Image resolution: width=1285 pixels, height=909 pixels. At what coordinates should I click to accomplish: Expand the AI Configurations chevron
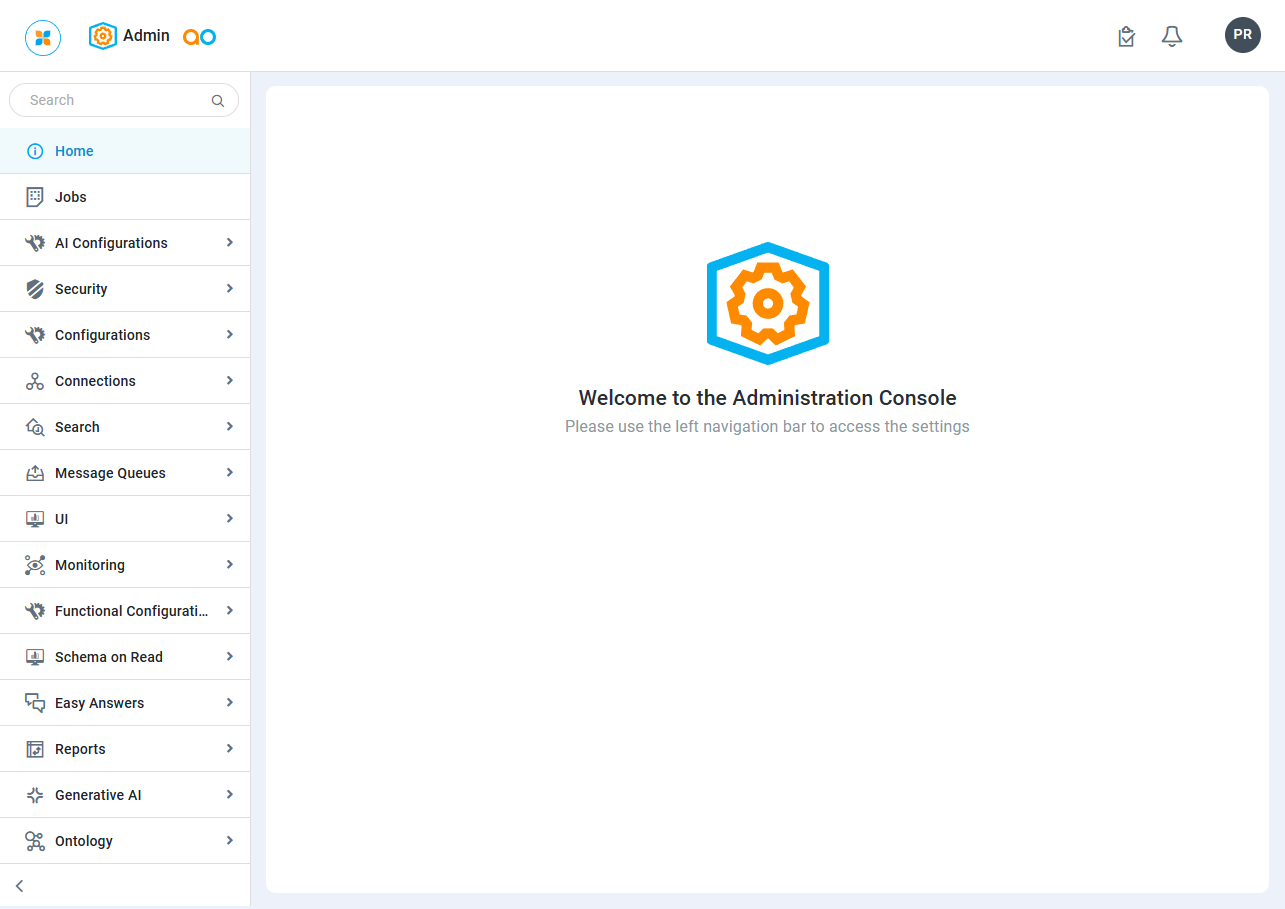coord(230,243)
